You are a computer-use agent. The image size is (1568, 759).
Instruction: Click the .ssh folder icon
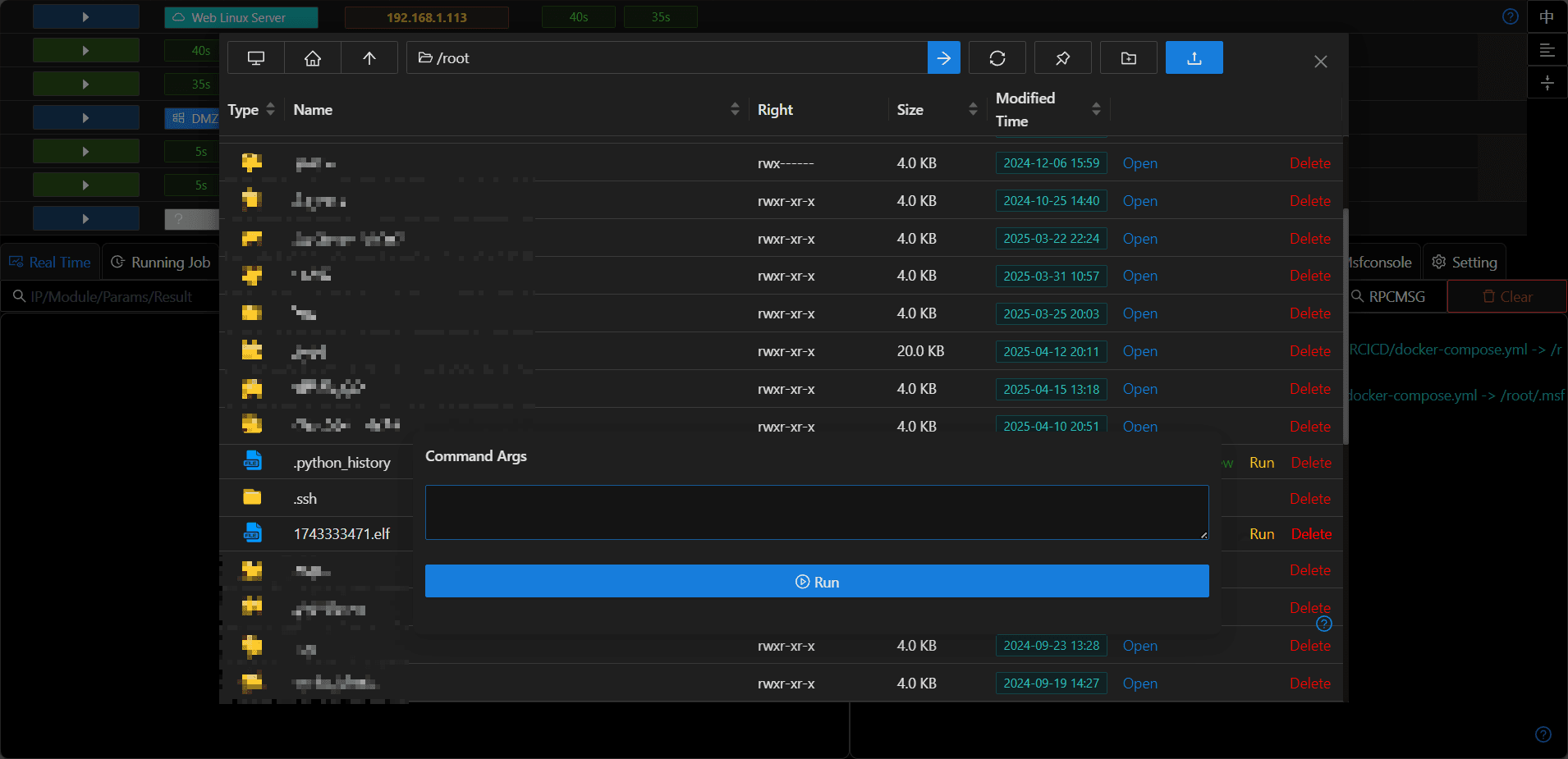click(x=252, y=497)
